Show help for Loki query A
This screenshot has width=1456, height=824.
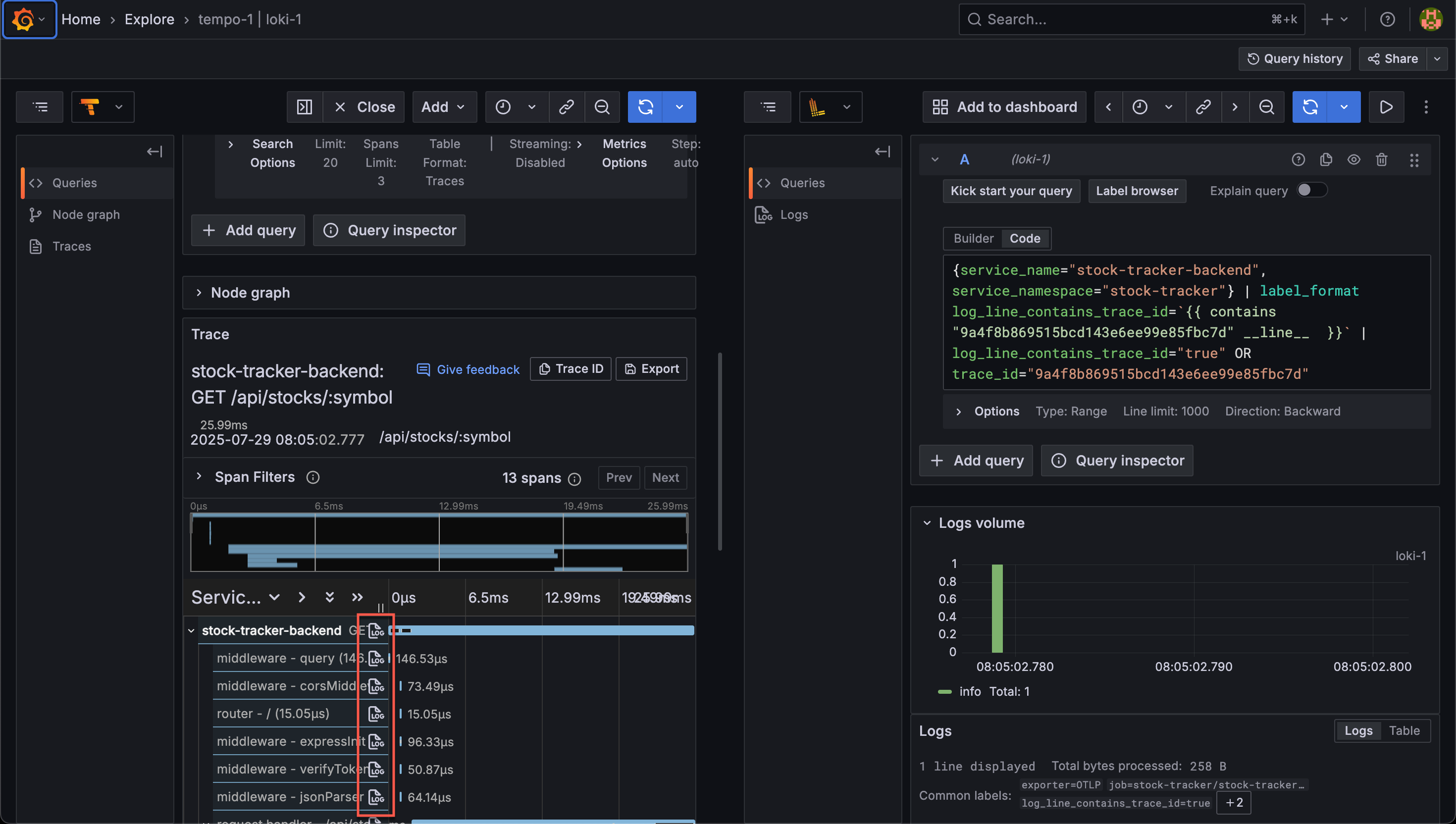tap(1298, 159)
